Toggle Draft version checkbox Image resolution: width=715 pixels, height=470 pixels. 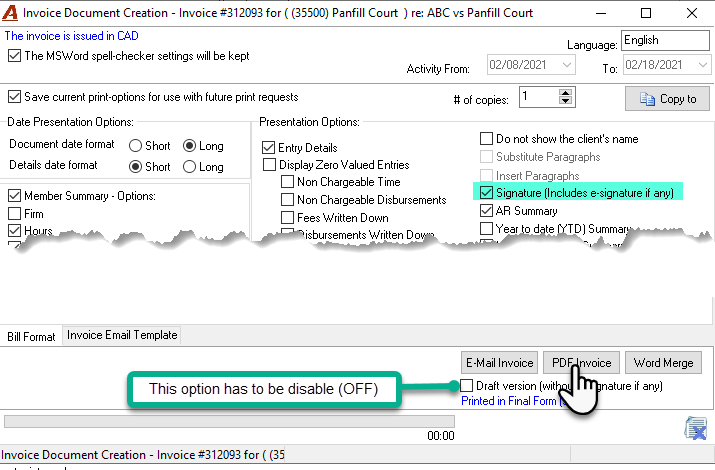466,386
